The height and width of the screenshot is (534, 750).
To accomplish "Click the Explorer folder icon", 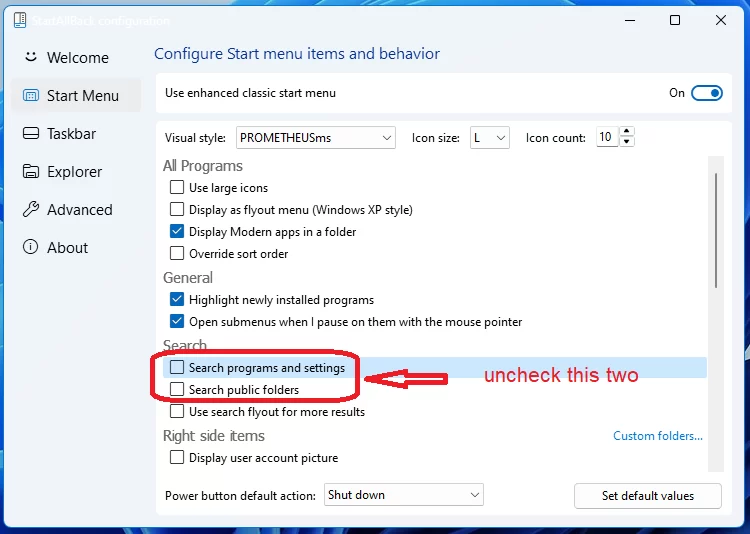I will point(31,172).
